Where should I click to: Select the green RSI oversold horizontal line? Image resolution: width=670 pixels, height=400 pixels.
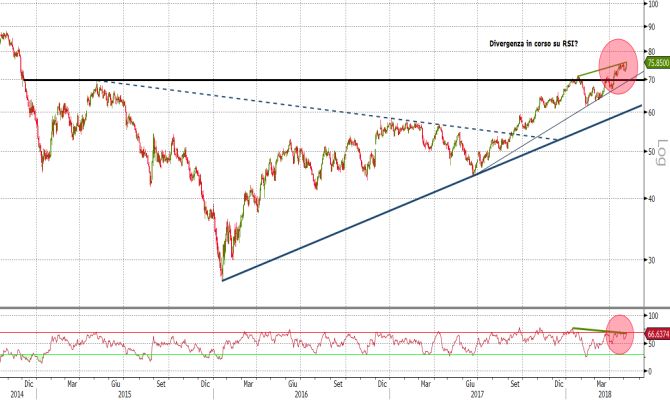pyautogui.click(x=320, y=355)
